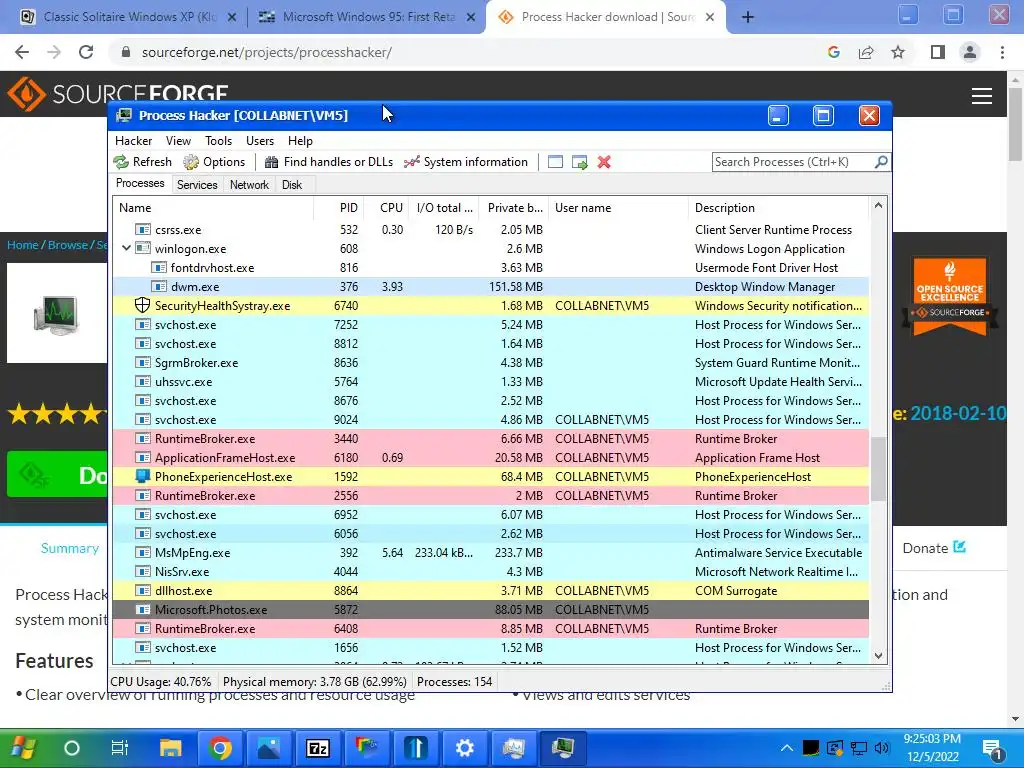Collapse the winlogon.exe tree node

pyautogui.click(x=126, y=248)
